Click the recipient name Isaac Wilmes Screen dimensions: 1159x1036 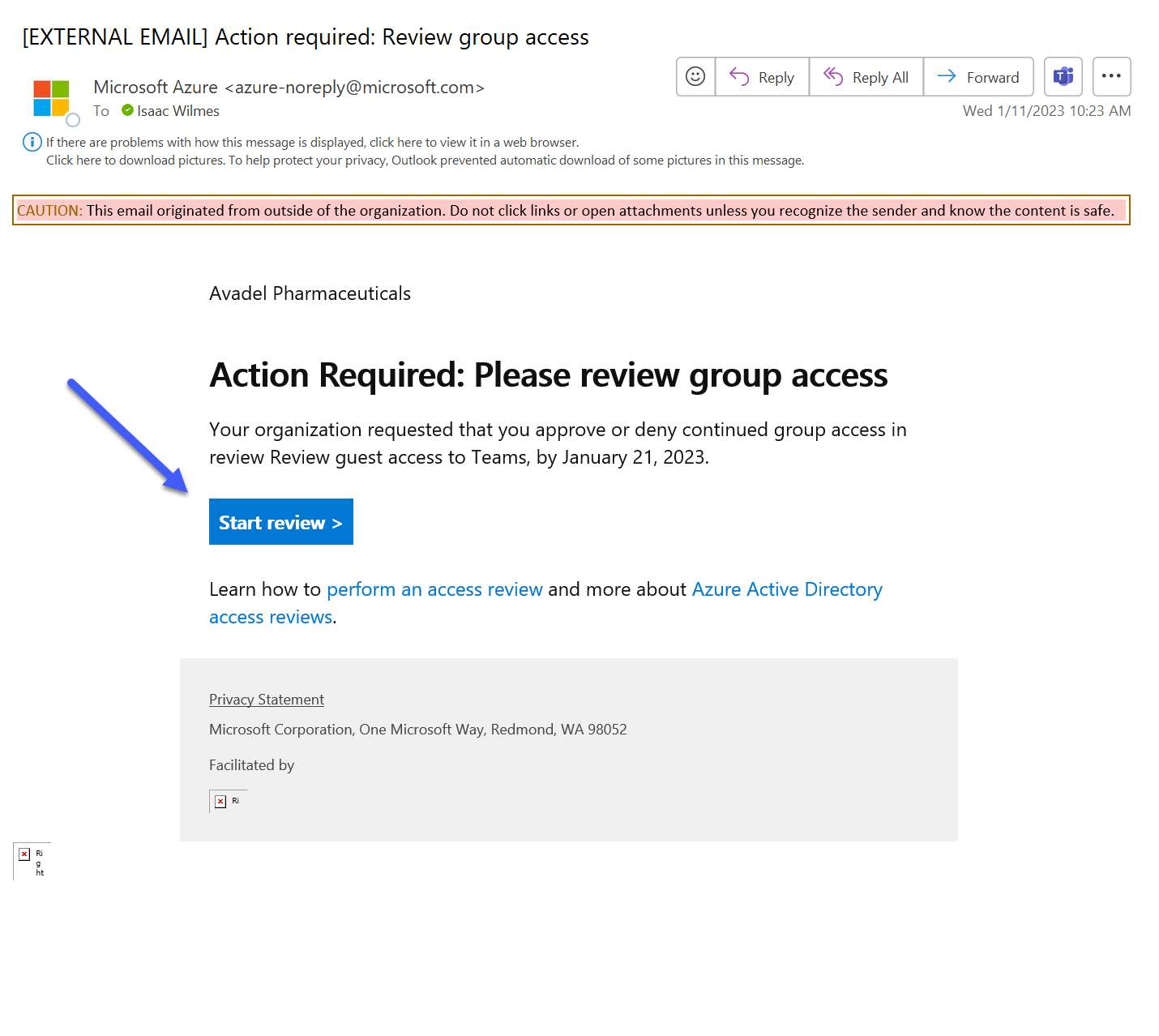[178, 111]
